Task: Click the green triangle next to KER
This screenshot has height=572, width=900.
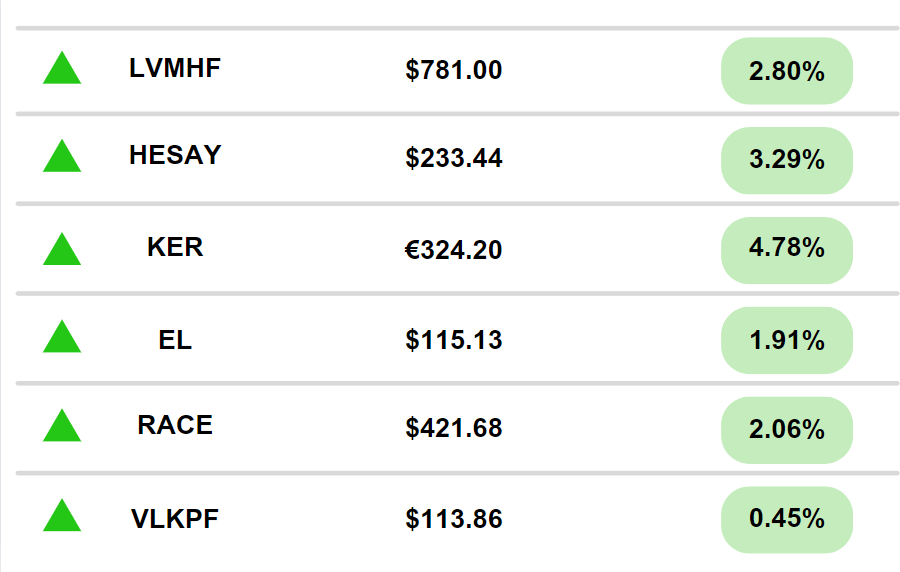Action: pyautogui.click(x=62, y=250)
